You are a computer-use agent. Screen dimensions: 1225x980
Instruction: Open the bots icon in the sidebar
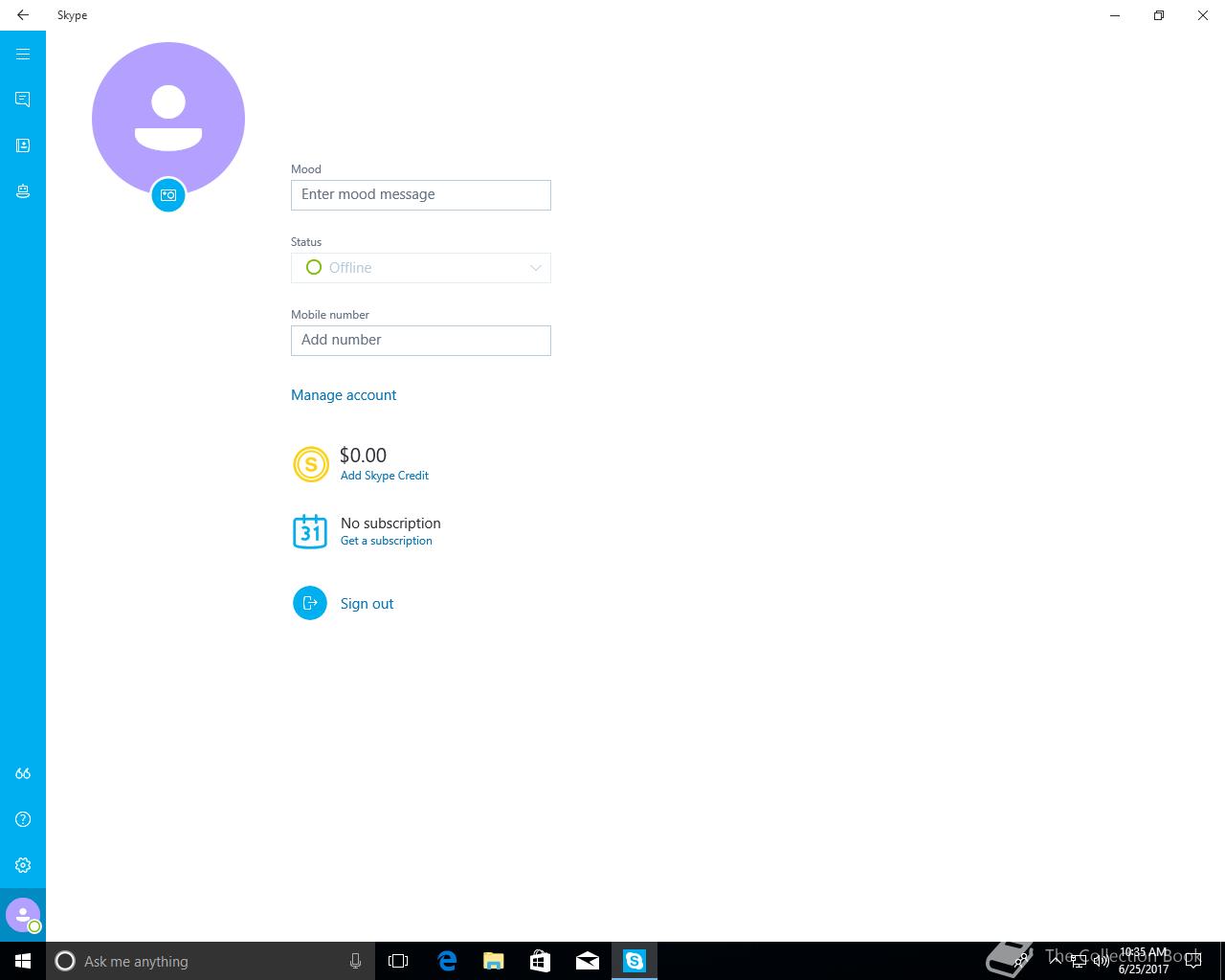click(x=23, y=191)
